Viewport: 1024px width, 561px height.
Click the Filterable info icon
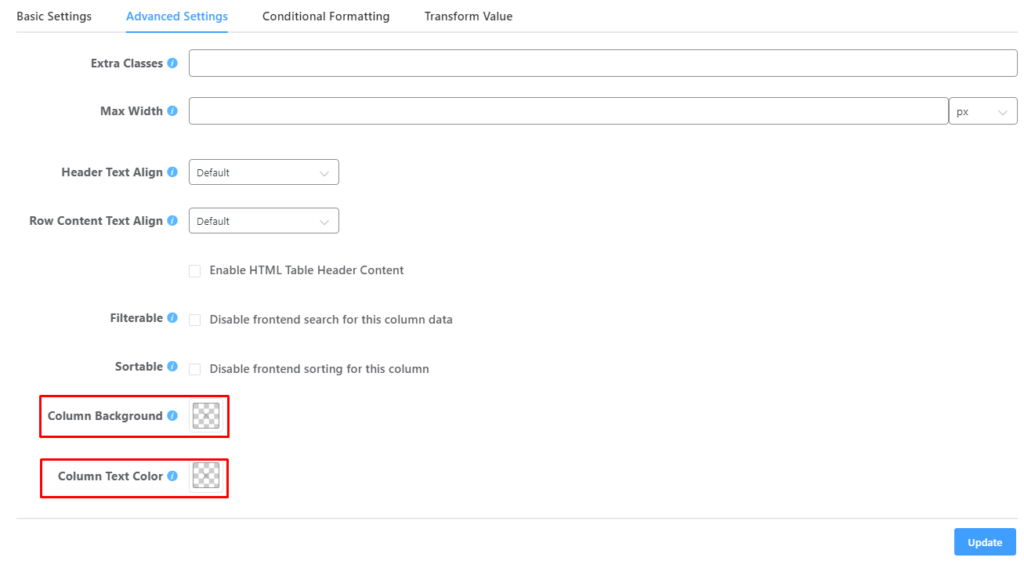point(172,318)
